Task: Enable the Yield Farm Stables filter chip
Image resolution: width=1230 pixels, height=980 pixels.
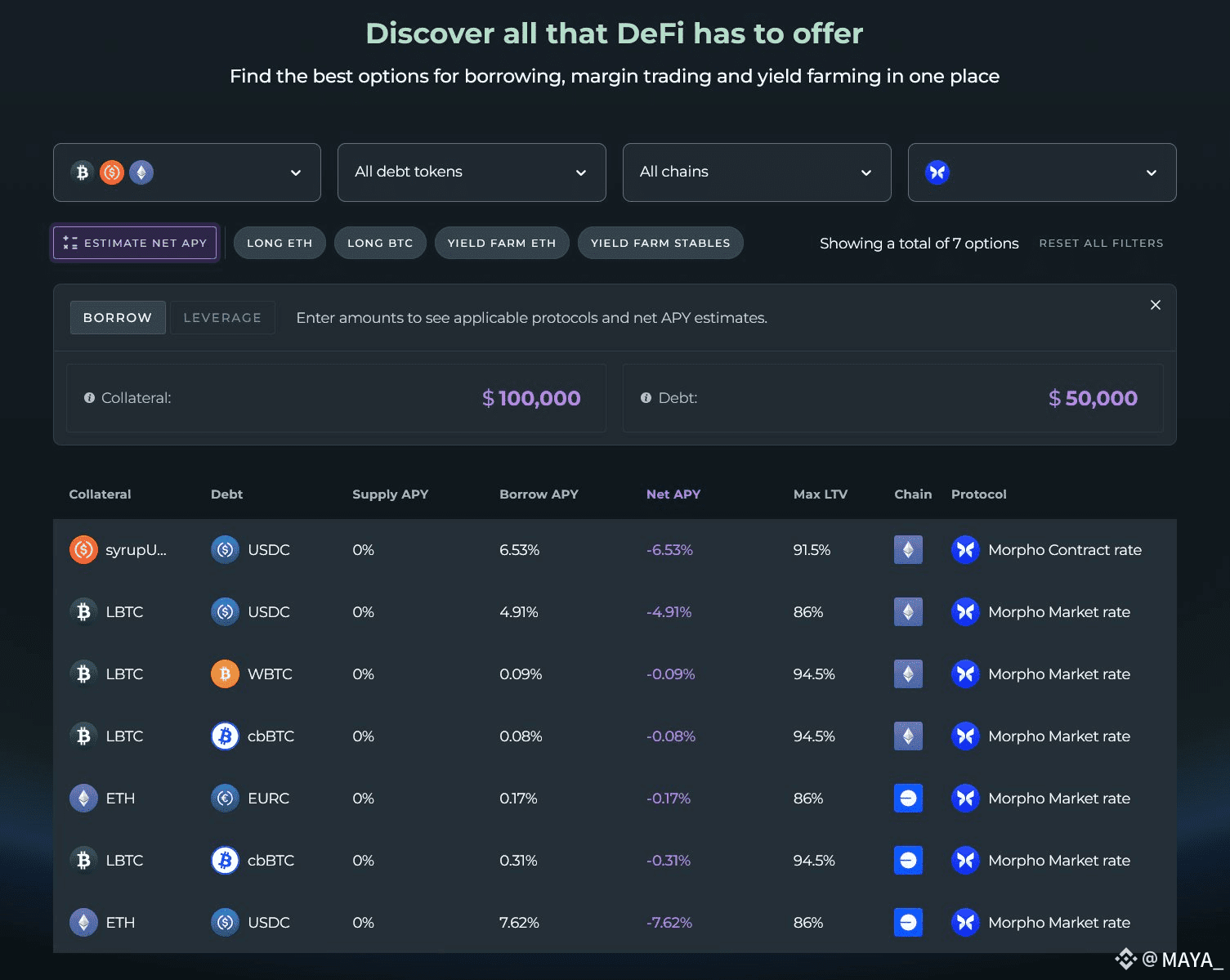Action: 660,243
